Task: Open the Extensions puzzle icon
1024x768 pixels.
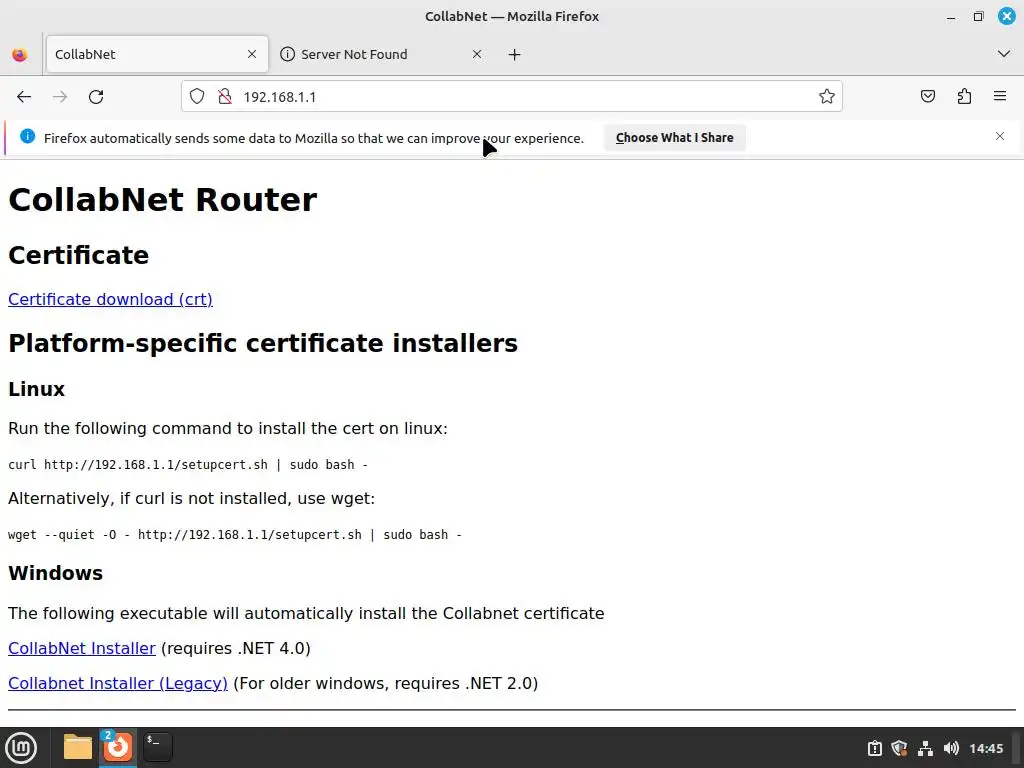Action: pyautogui.click(x=964, y=97)
